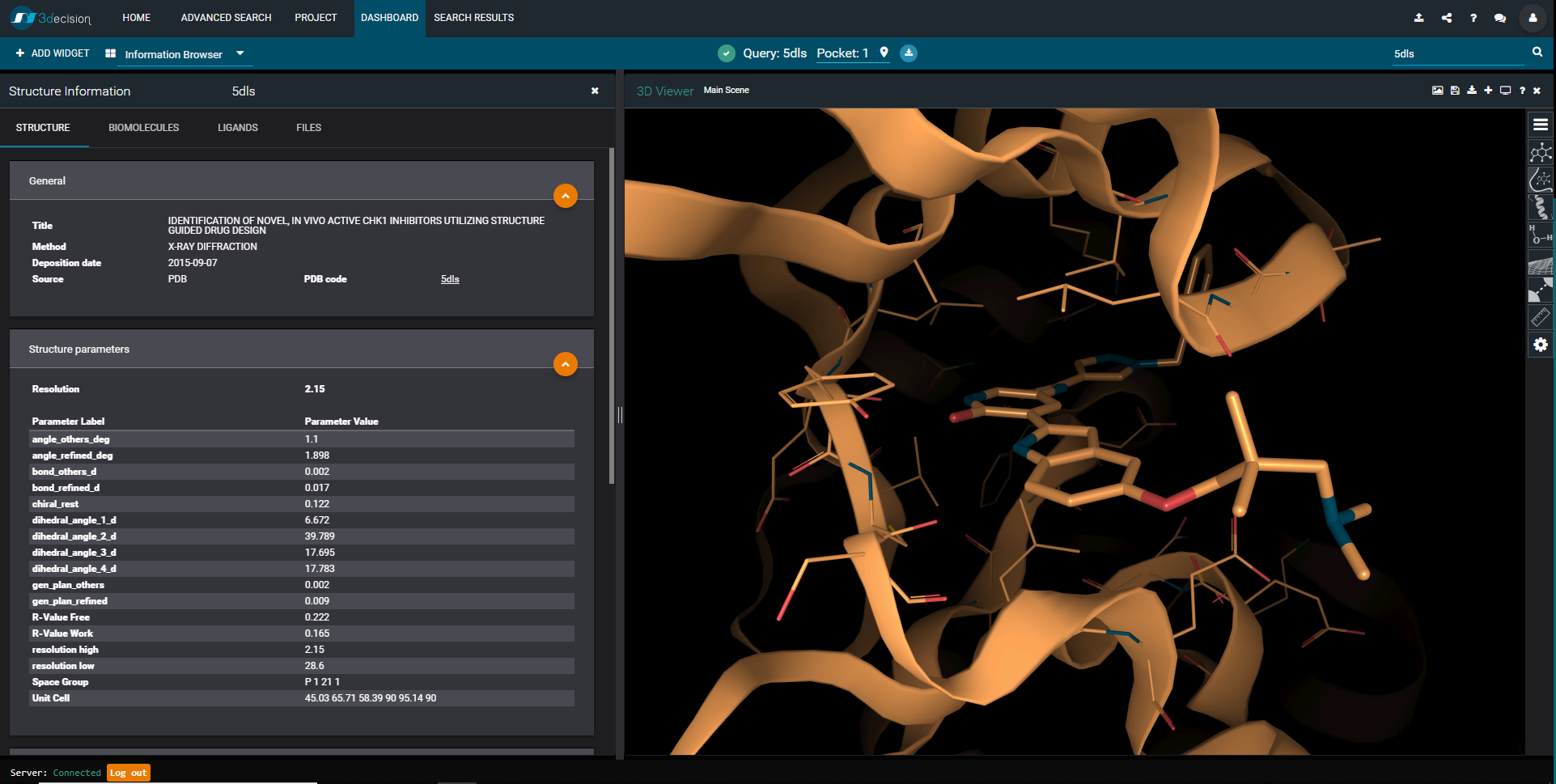Screen dimensions: 1556x784
Task: Toggle binding pocket display tool
Action: click(1540, 180)
